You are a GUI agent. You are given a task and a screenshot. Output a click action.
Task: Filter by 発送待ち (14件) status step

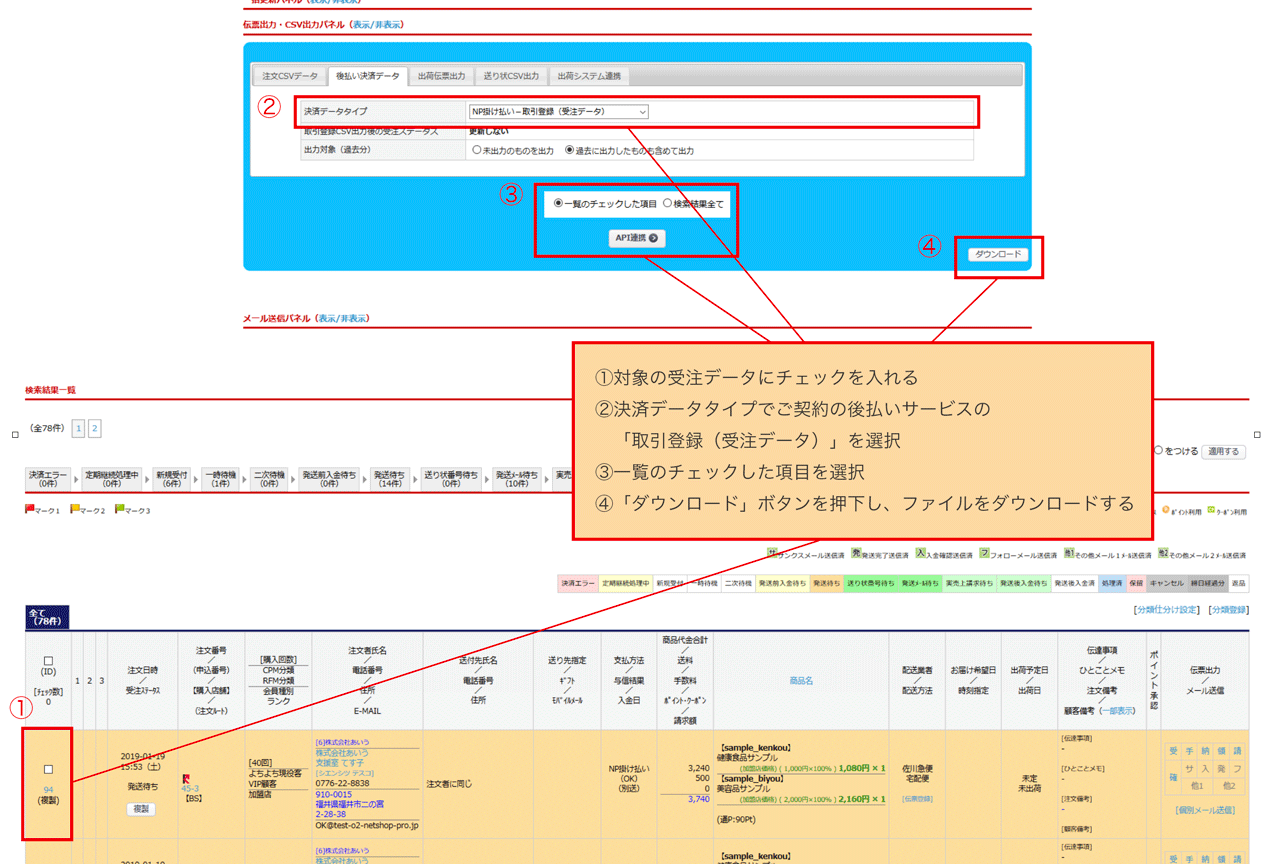(x=388, y=479)
